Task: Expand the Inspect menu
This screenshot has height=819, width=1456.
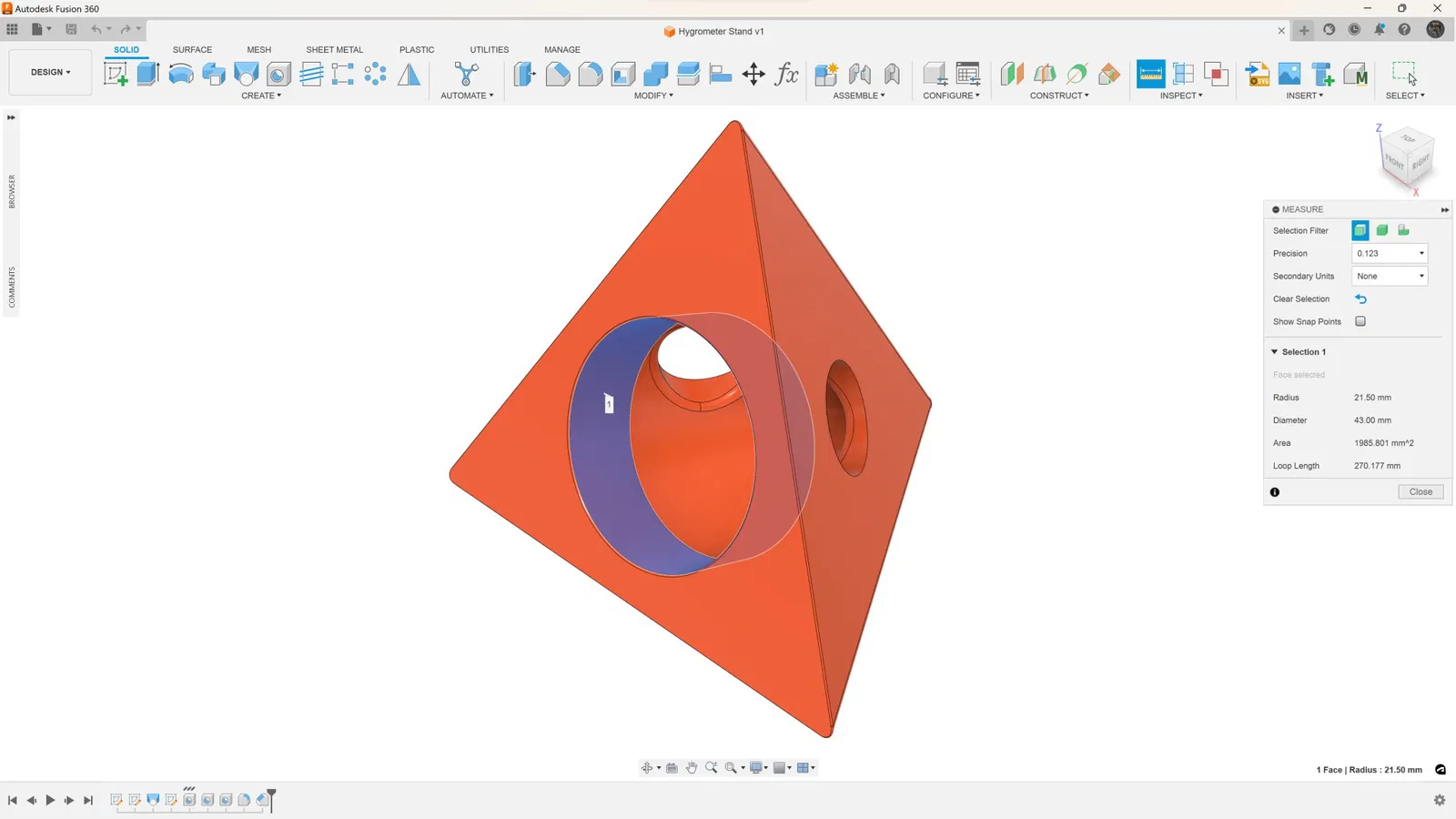Action: click(1181, 96)
